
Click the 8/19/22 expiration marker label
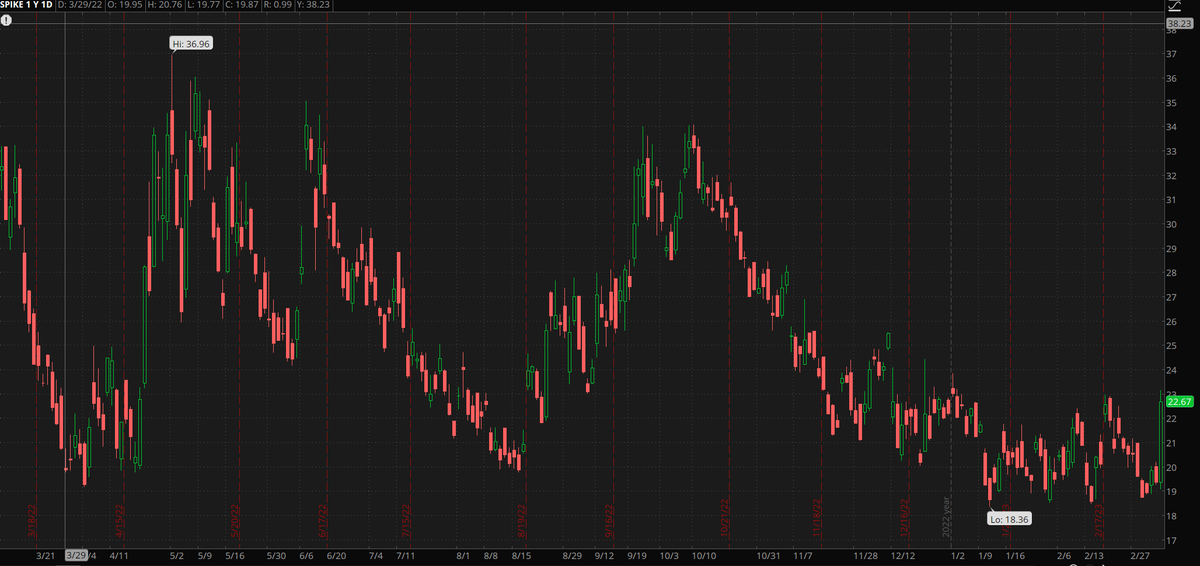pyautogui.click(x=522, y=522)
